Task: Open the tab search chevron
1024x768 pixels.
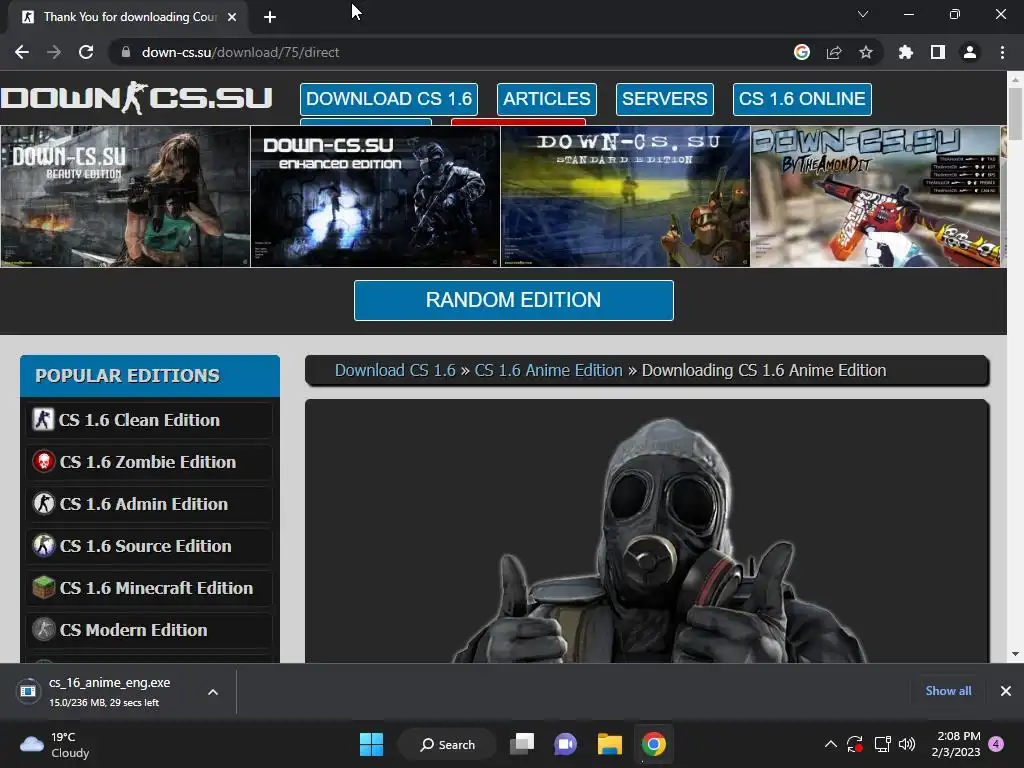Action: pyautogui.click(x=863, y=14)
